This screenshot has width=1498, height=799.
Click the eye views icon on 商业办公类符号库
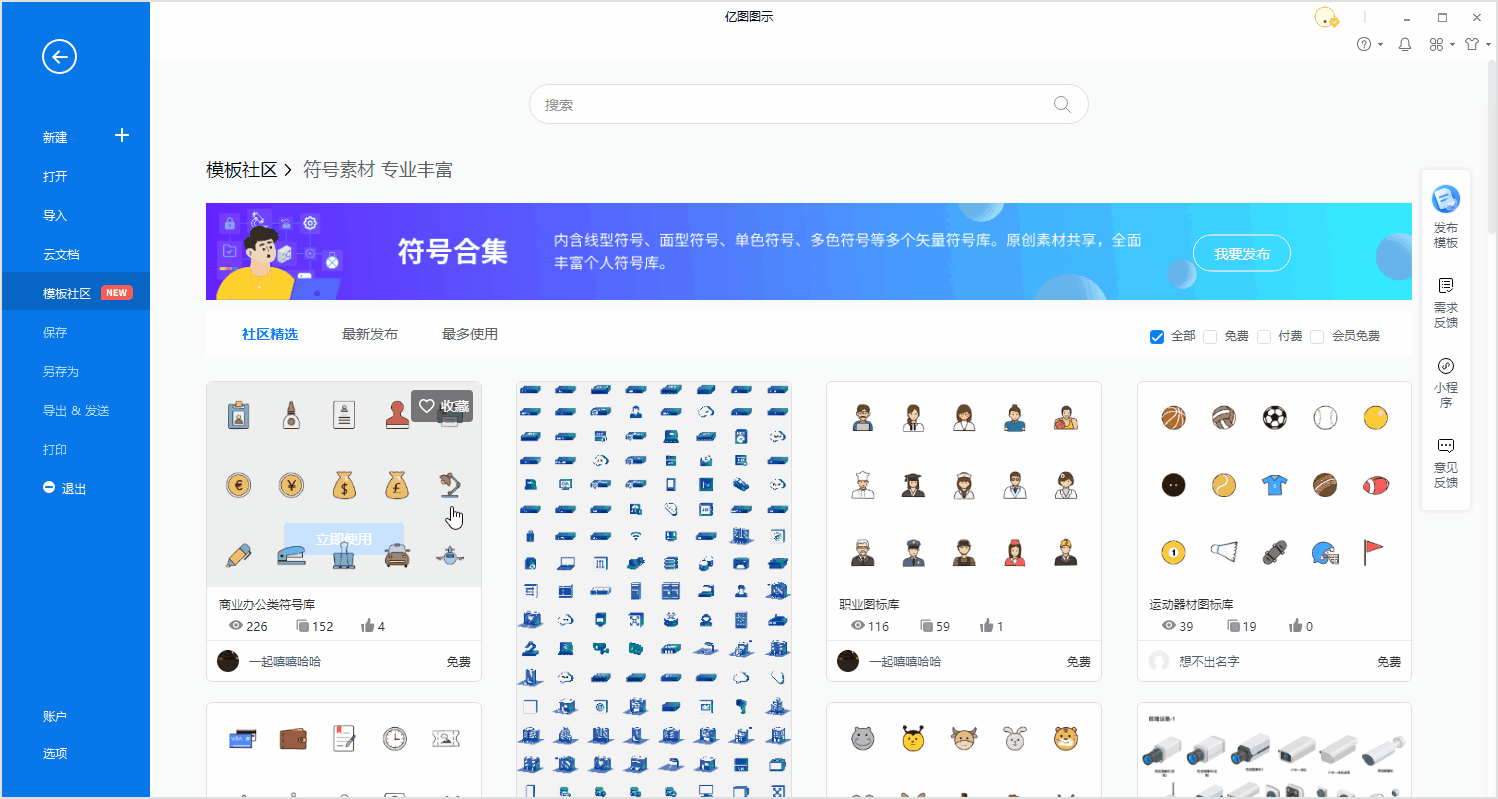point(236,626)
